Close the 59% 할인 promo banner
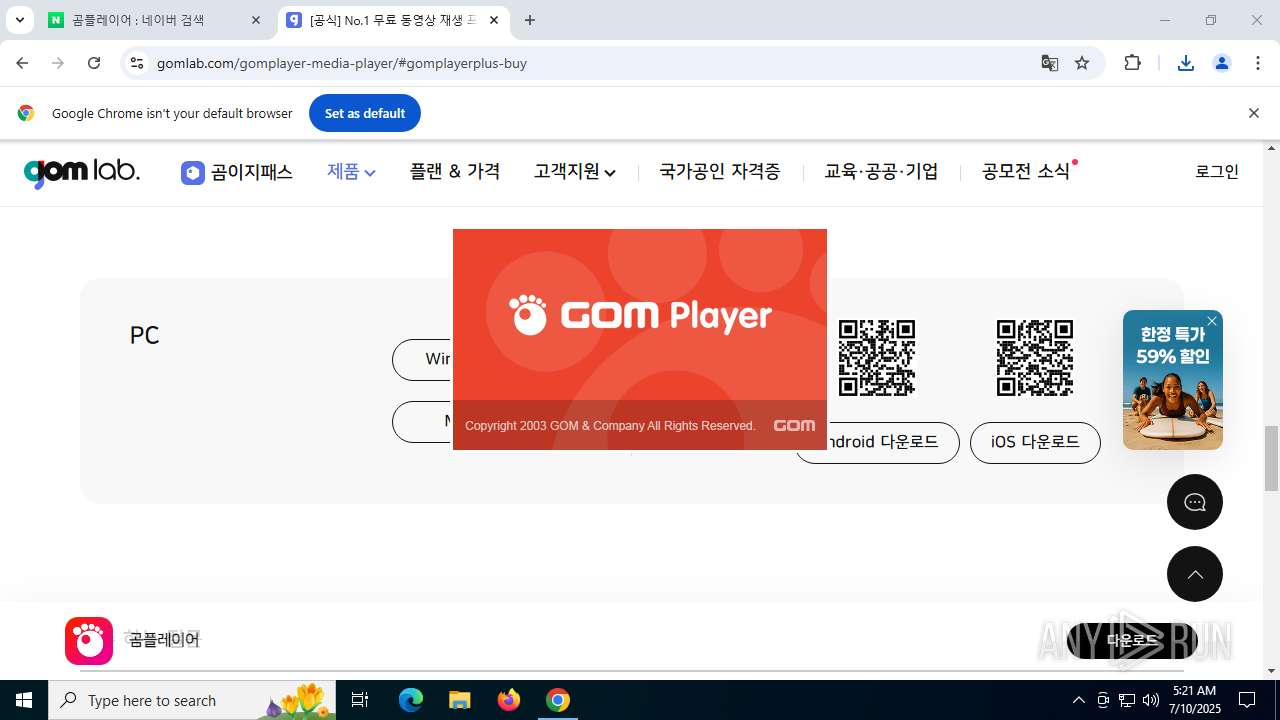This screenshot has width=1280, height=720. pyautogui.click(x=1212, y=321)
